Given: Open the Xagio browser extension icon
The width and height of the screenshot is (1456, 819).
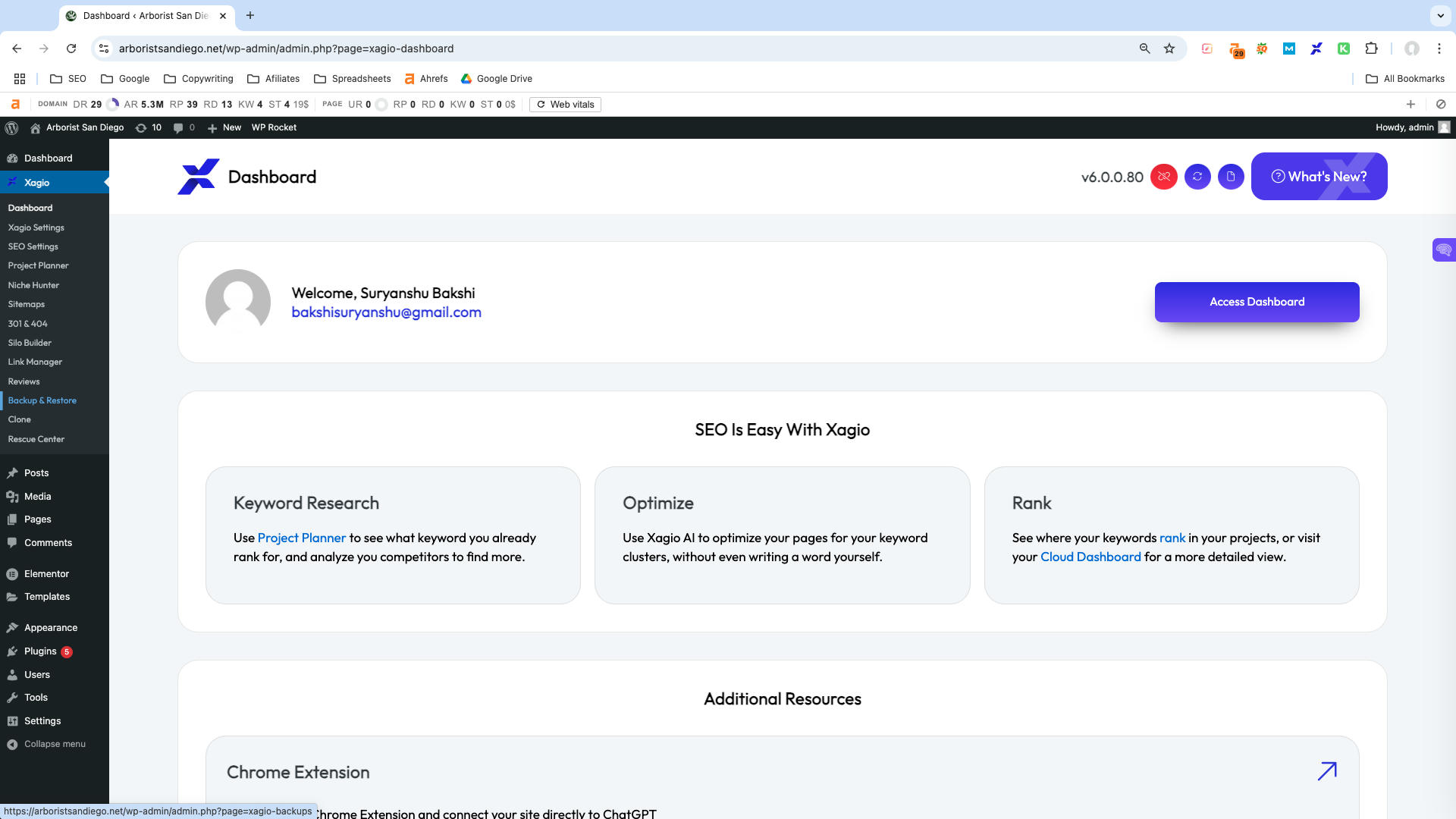Looking at the screenshot, I should [1316, 49].
